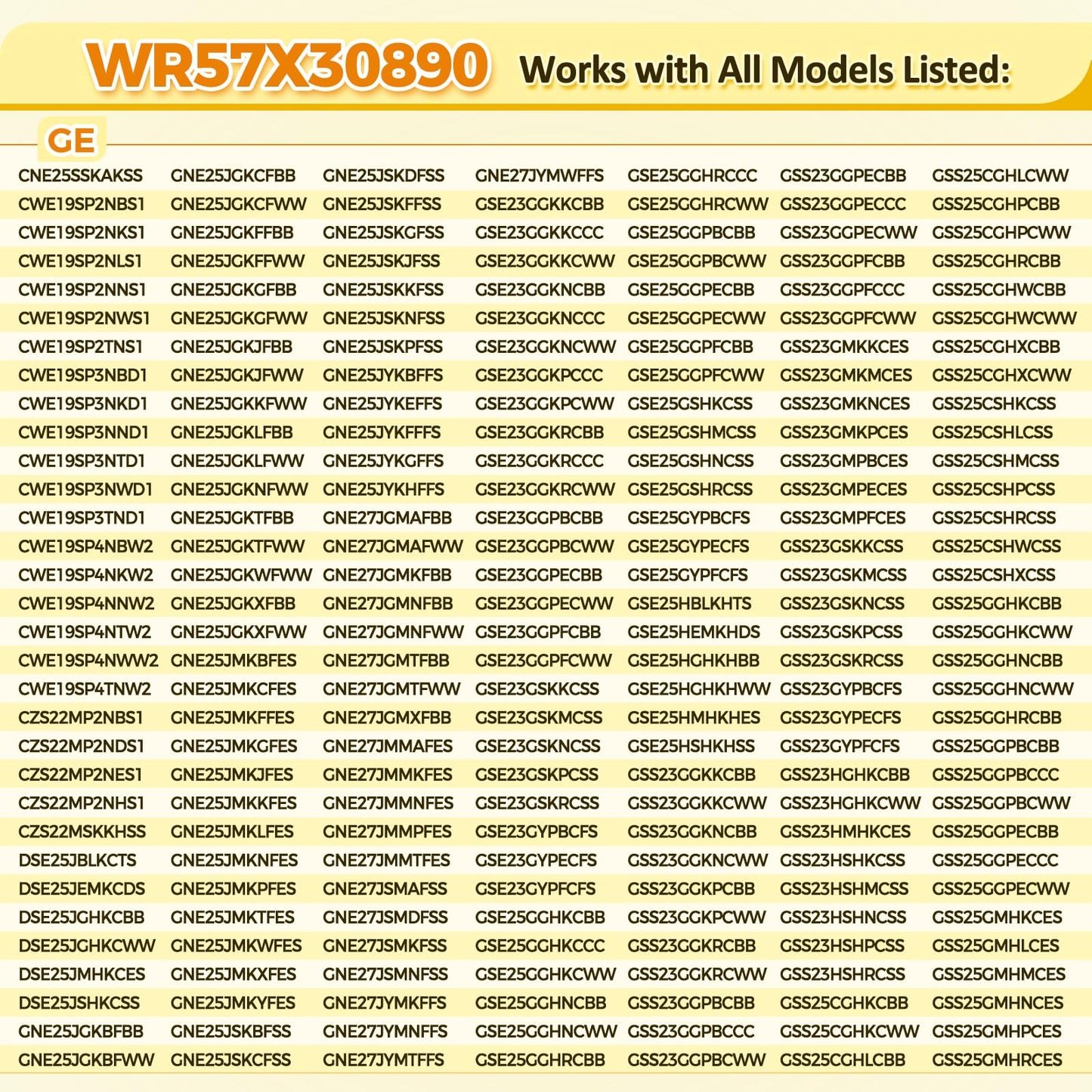This screenshot has height=1092, width=1092.
Task: Select model GSS23HSHRCSS
Action: 843,975
